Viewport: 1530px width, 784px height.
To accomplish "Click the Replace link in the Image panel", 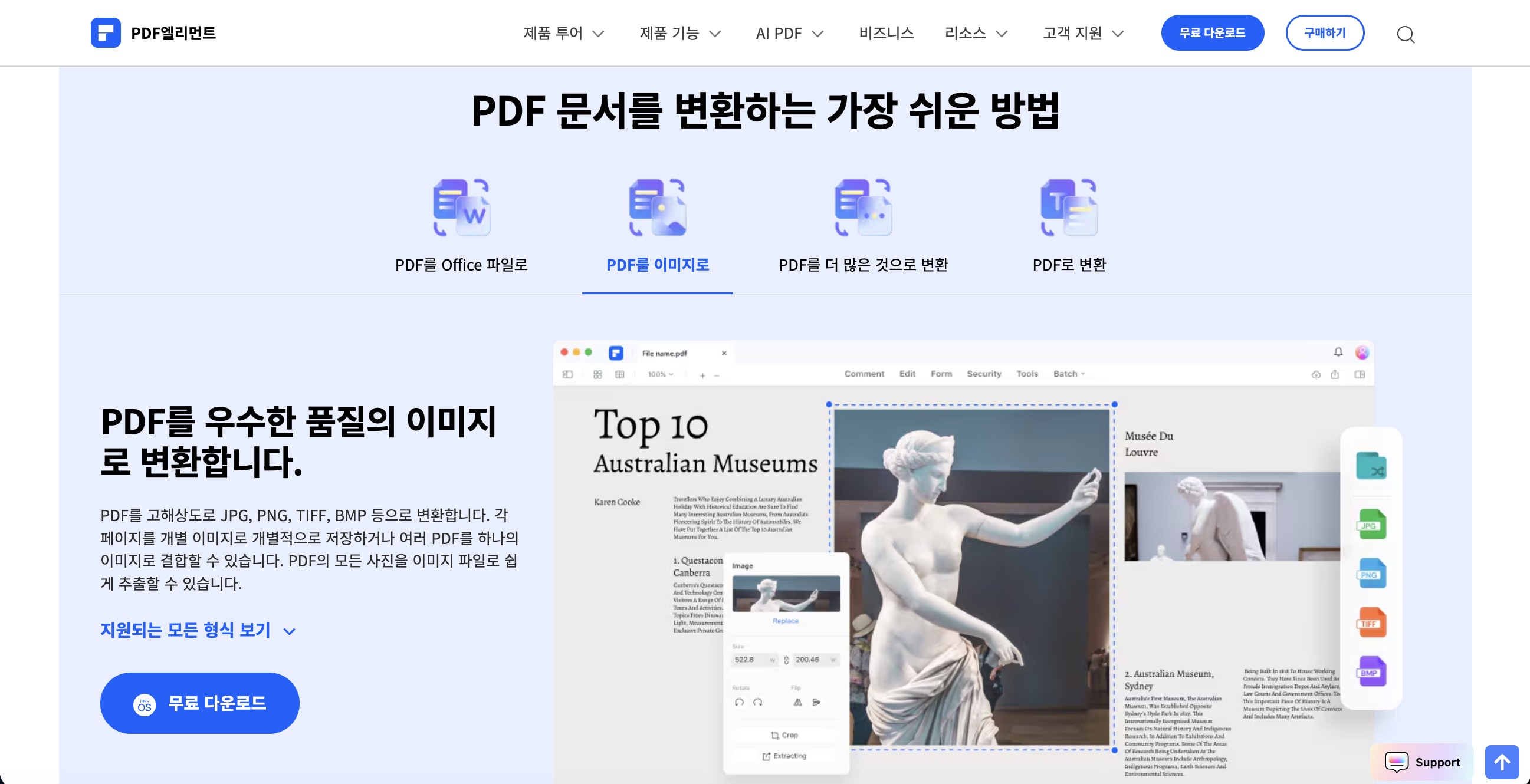I will point(785,621).
